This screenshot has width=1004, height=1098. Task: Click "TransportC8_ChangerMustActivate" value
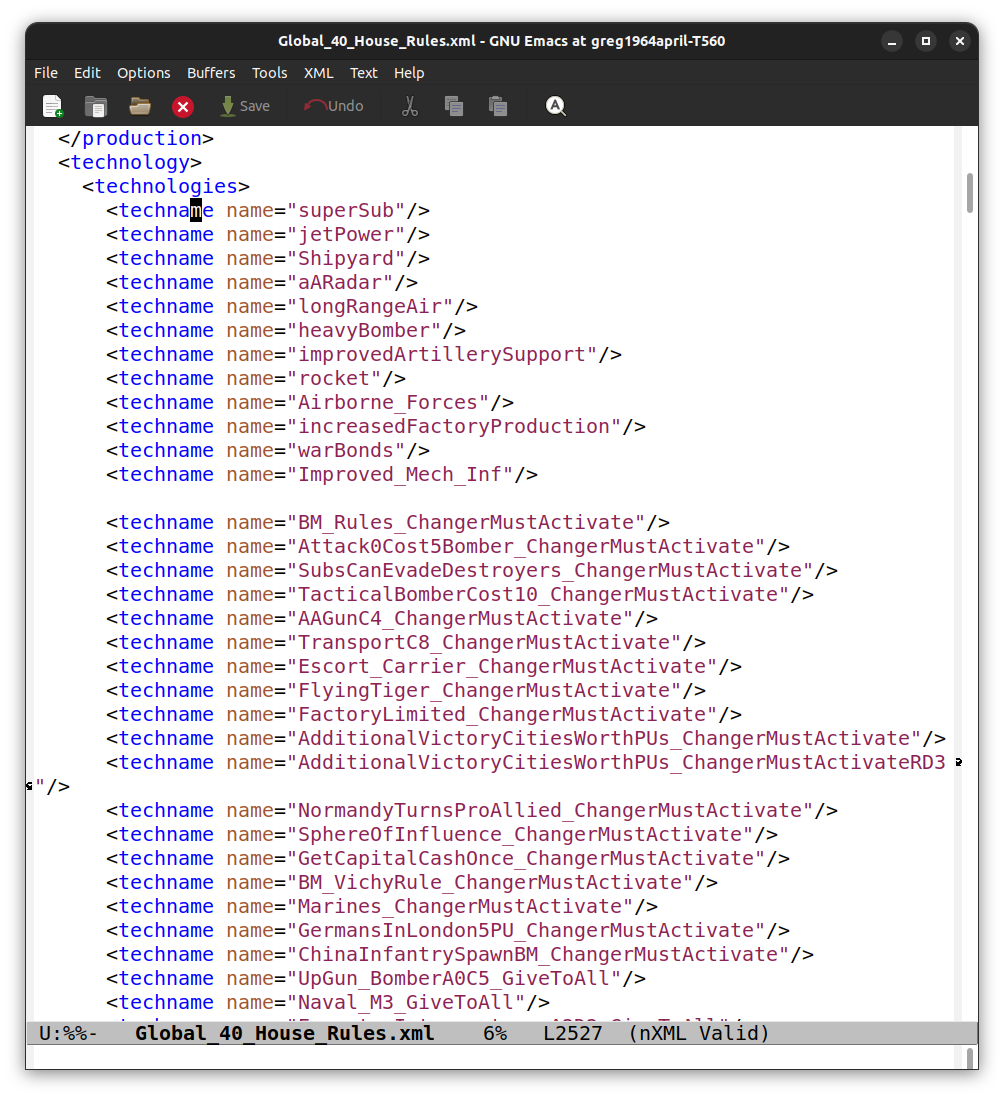(x=484, y=642)
